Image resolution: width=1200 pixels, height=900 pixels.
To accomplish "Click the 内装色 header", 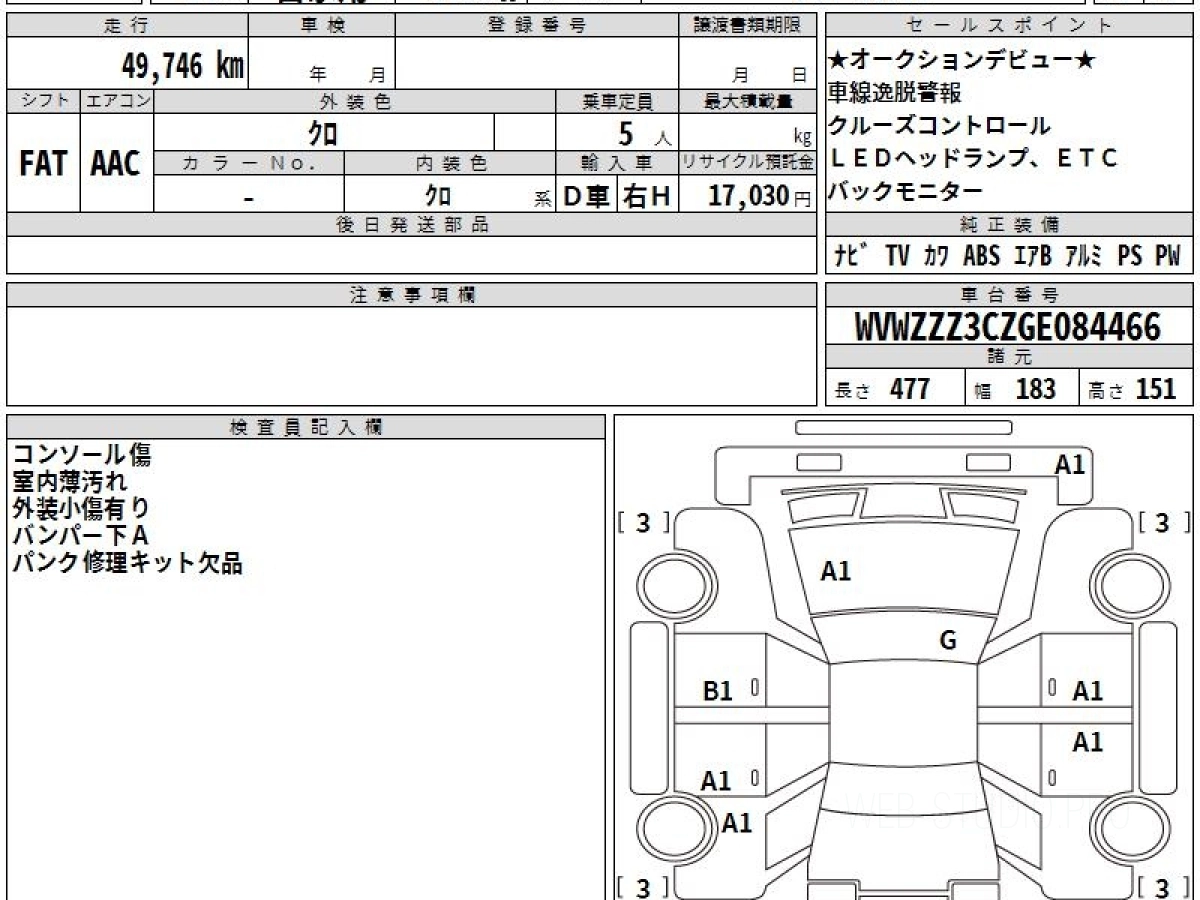I will point(450,162).
